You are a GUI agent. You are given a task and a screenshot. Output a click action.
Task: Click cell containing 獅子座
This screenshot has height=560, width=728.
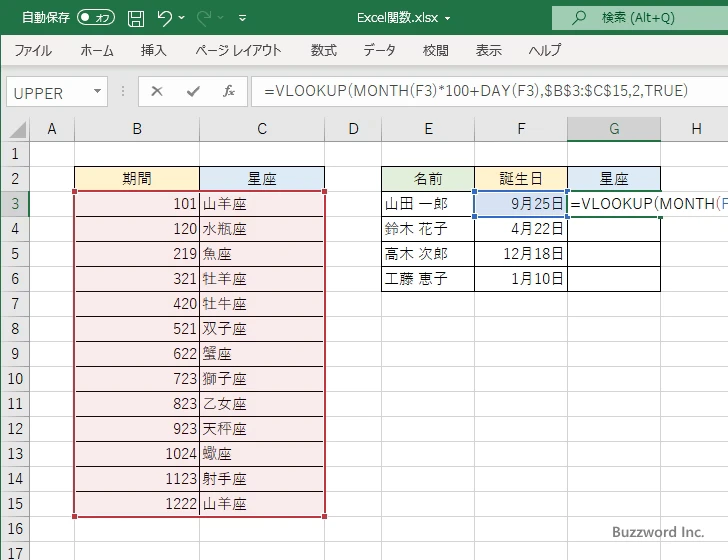262,379
